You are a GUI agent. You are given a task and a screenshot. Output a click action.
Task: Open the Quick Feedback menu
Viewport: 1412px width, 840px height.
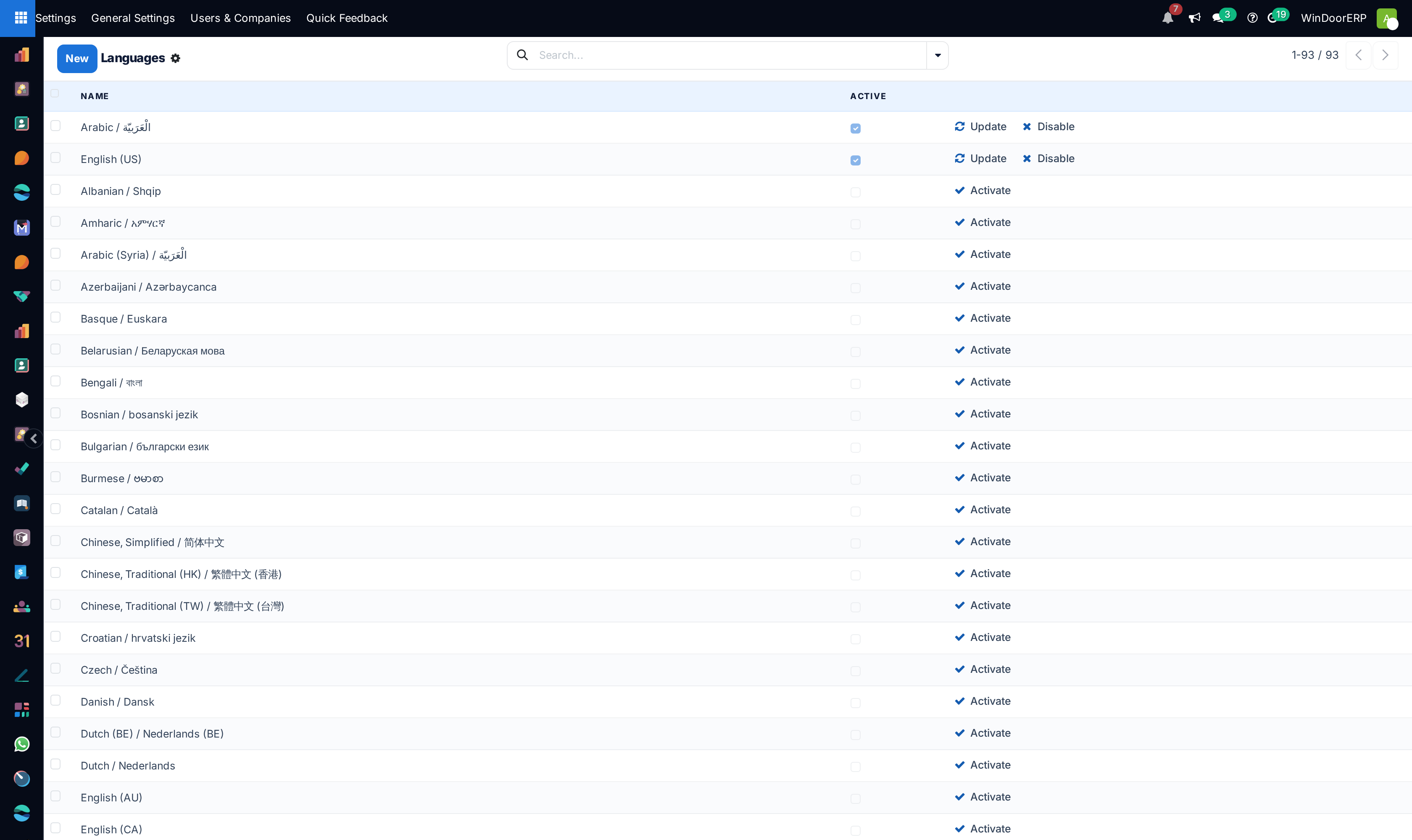(x=347, y=18)
